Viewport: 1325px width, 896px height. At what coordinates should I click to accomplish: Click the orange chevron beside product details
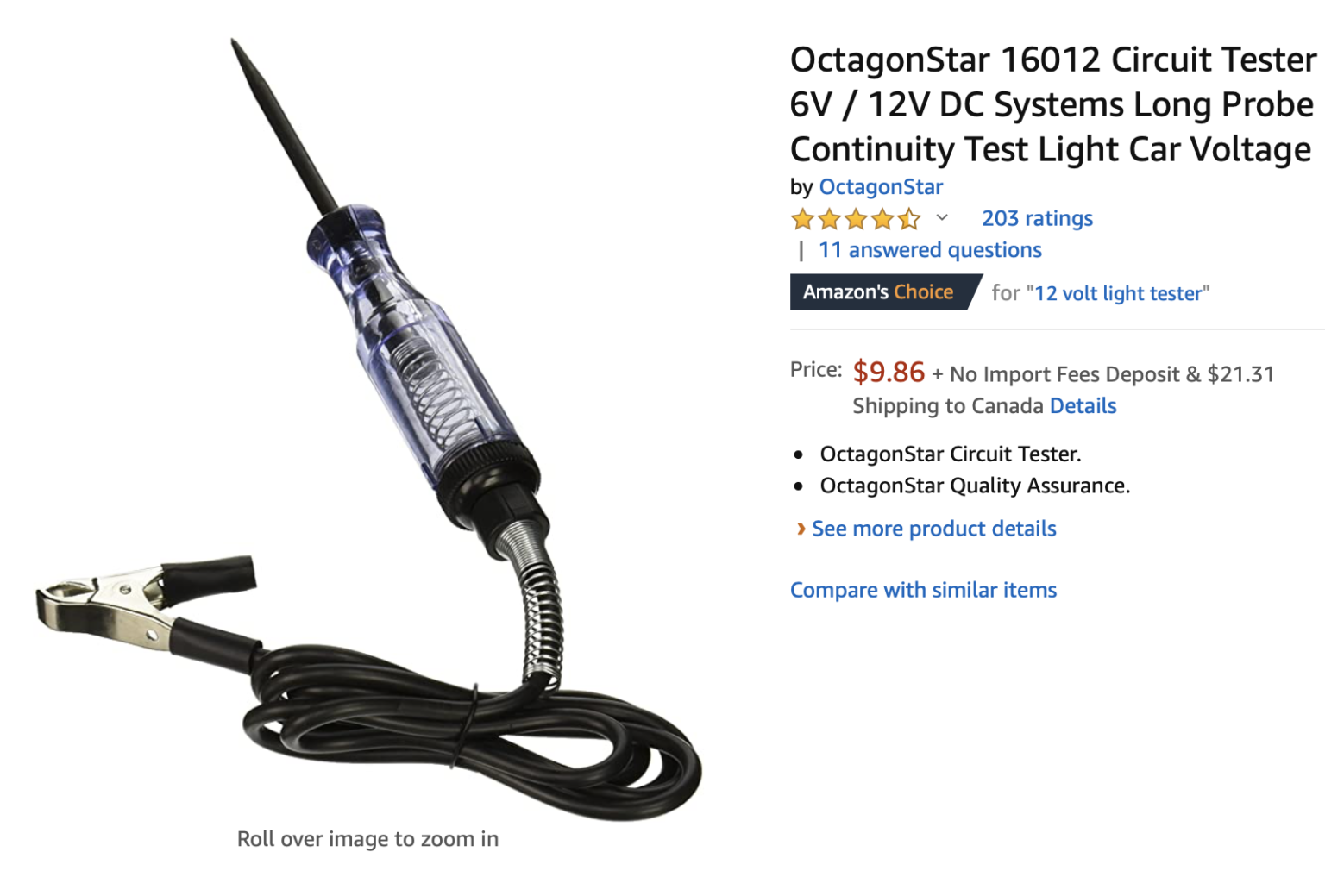pyautogui.click(x=801, y=529)
